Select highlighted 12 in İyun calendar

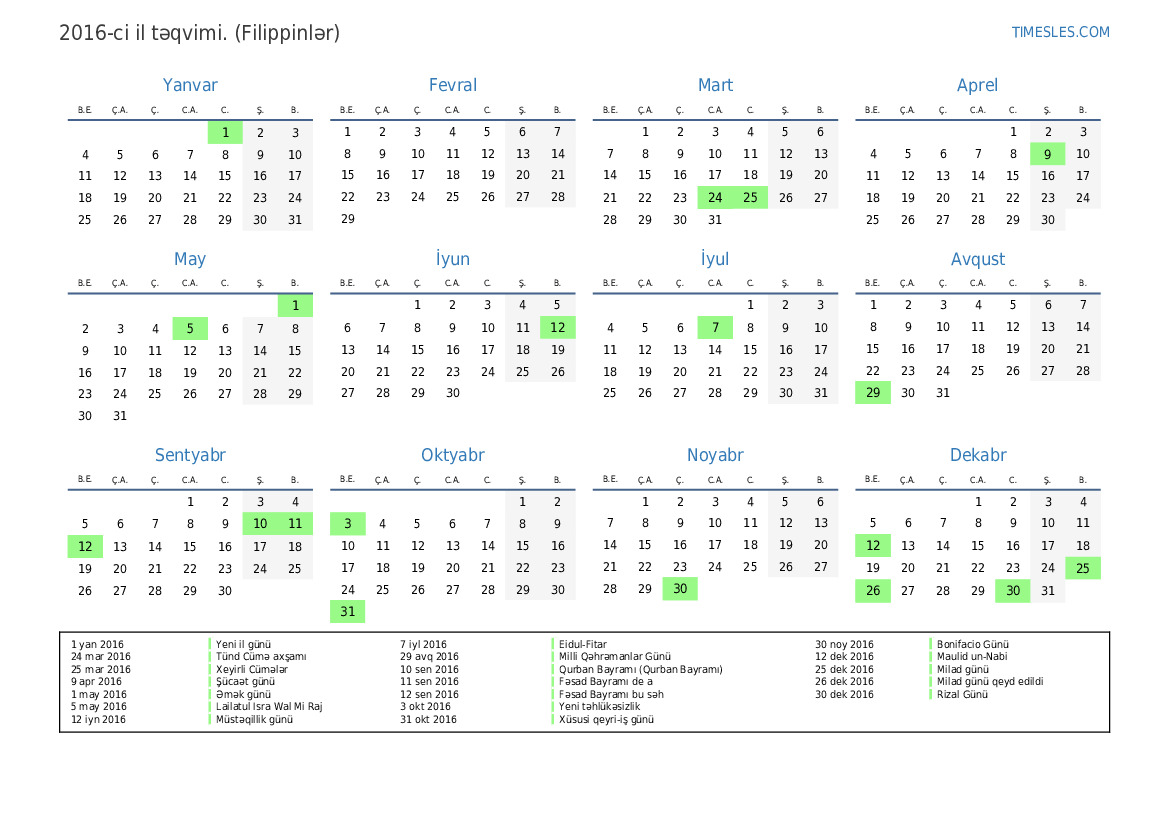557,328
